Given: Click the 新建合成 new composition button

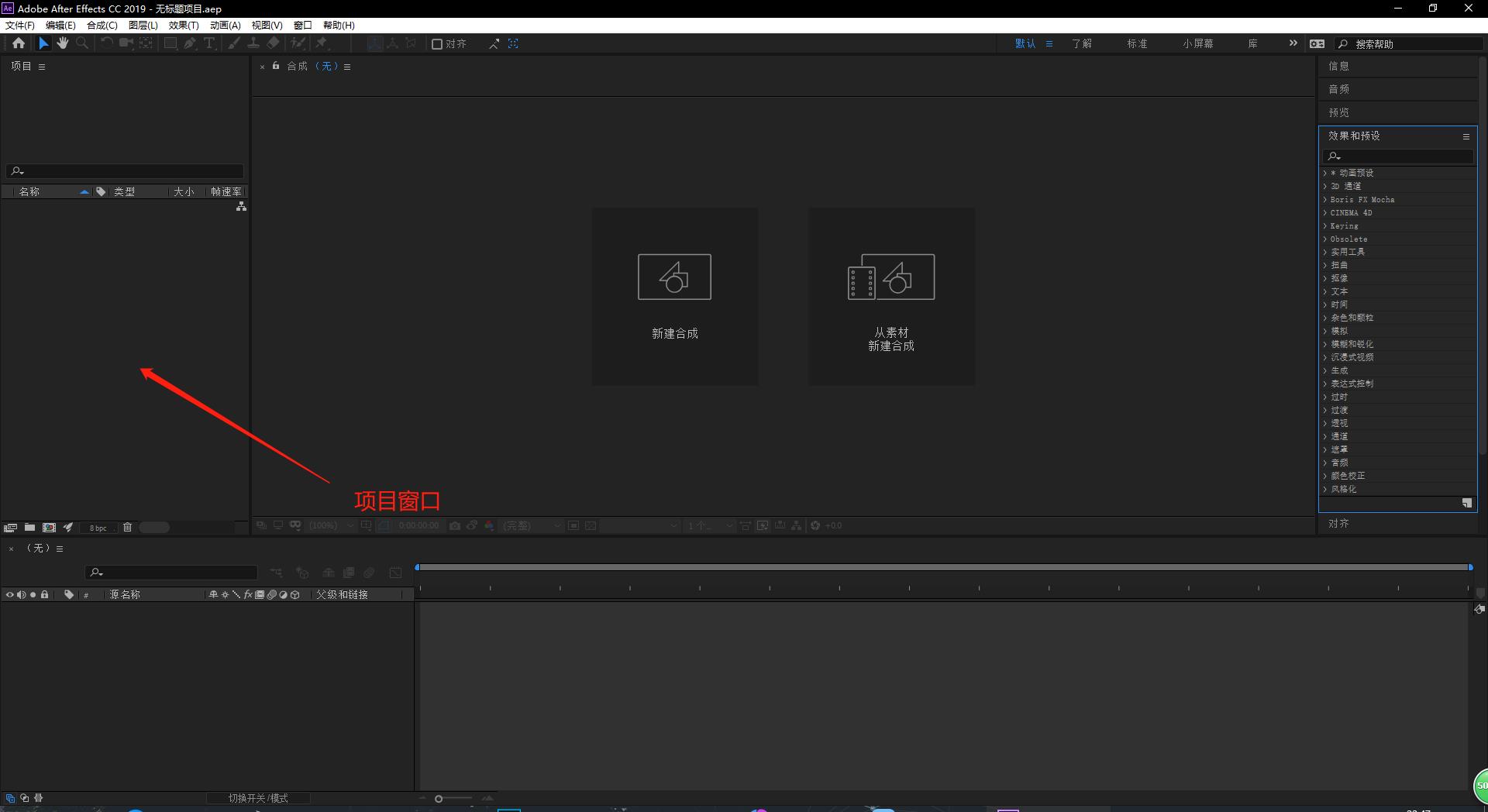Looking at the screenshot, I should 675,296.
